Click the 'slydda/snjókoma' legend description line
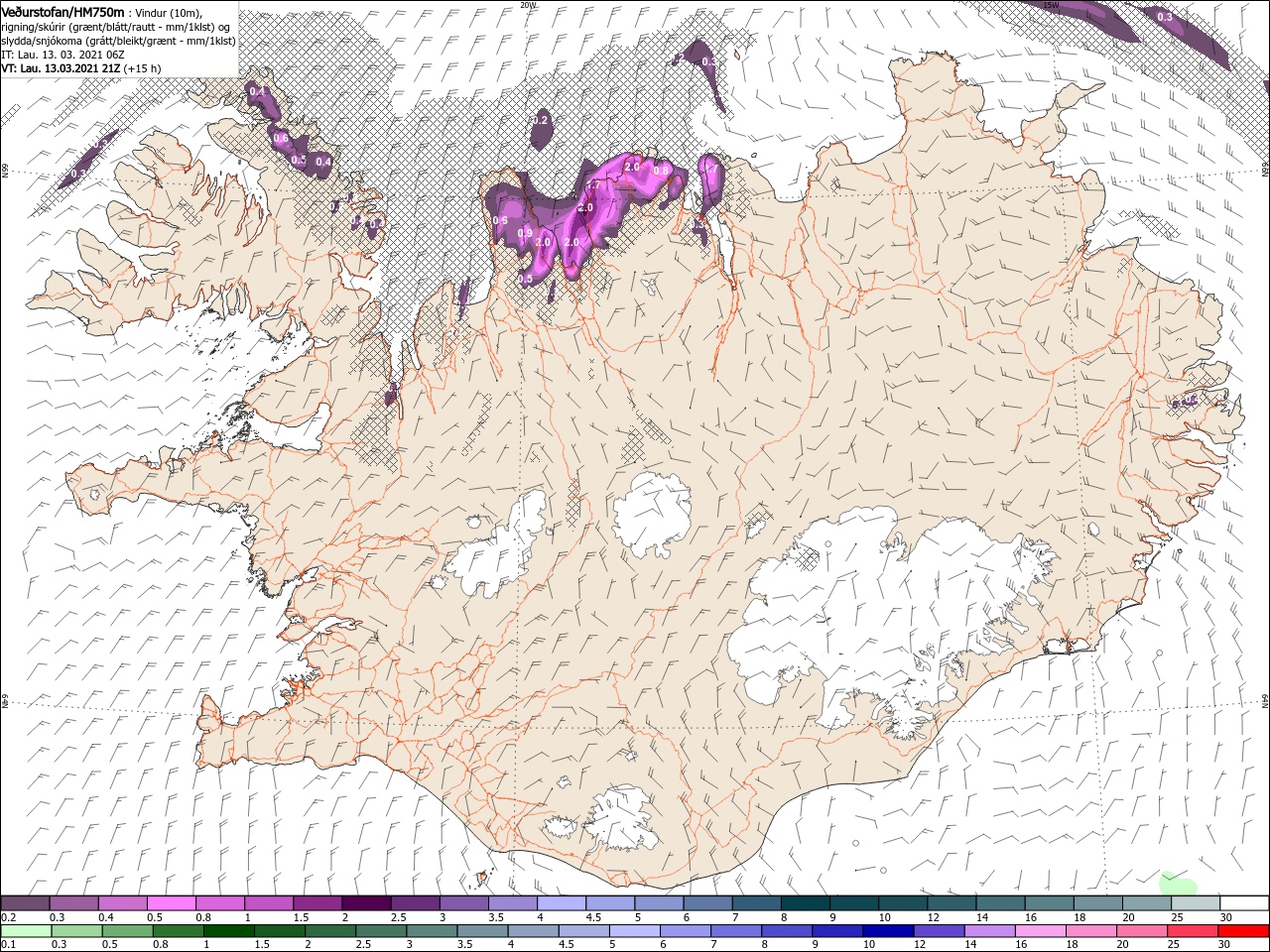This screenshot has height=952, width=1270. point(118,41)
